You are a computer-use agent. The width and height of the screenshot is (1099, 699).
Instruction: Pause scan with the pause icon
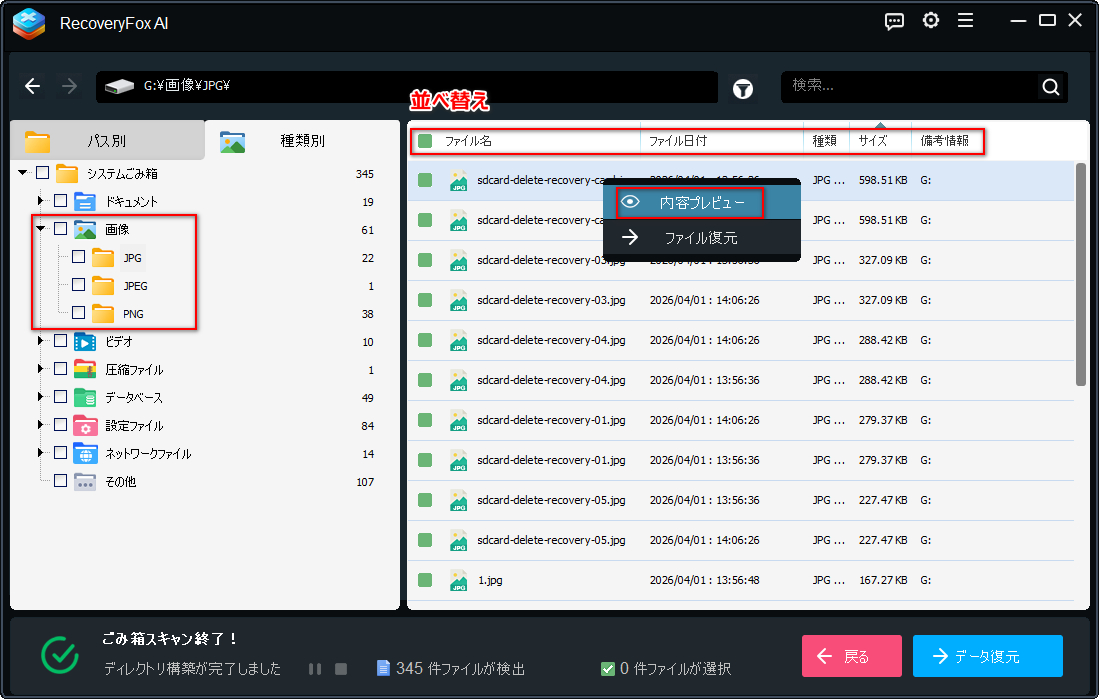315,669
